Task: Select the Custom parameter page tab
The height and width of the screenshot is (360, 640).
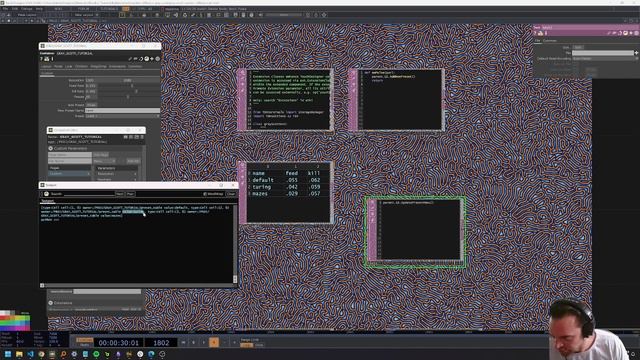Action: [x=47, y=73]
